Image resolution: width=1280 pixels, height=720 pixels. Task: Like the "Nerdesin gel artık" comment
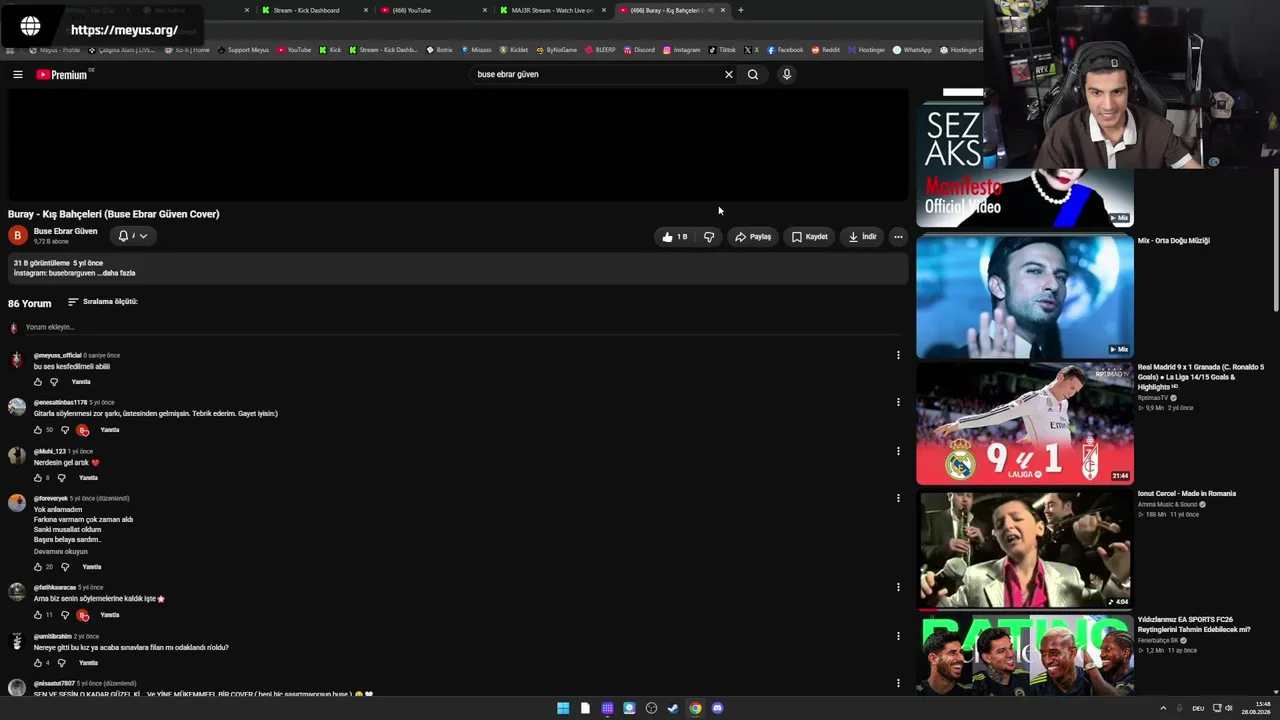tap(38, 478)
